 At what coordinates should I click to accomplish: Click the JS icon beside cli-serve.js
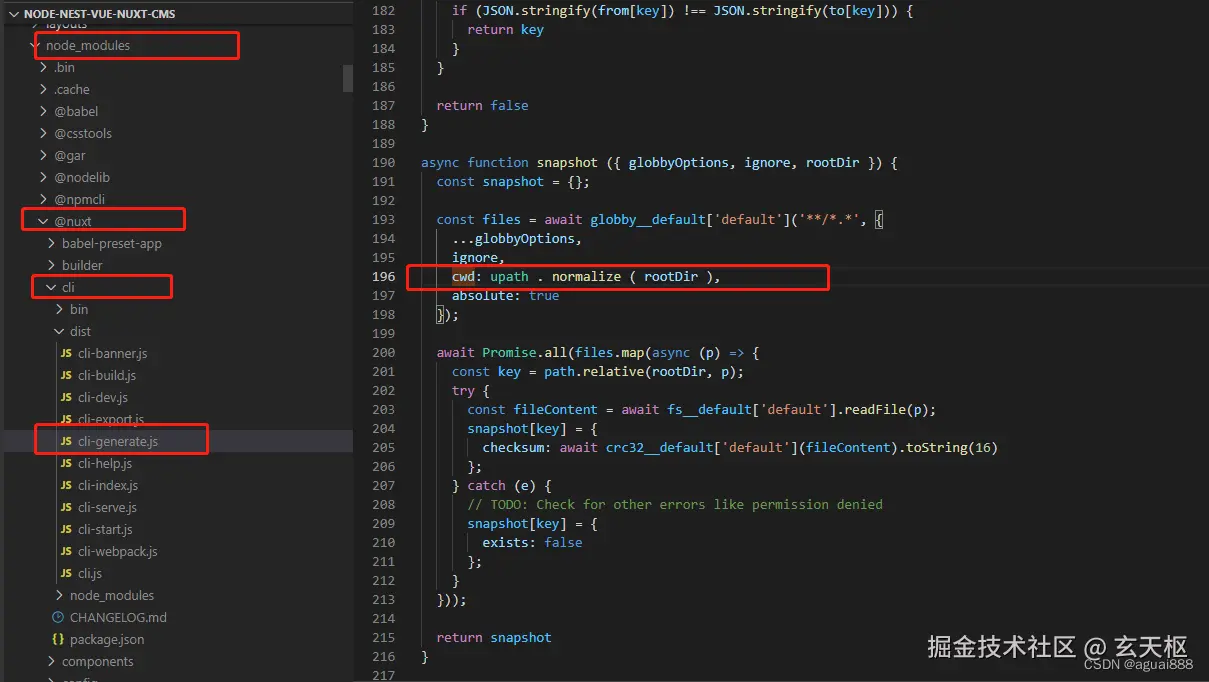[66, 508]
